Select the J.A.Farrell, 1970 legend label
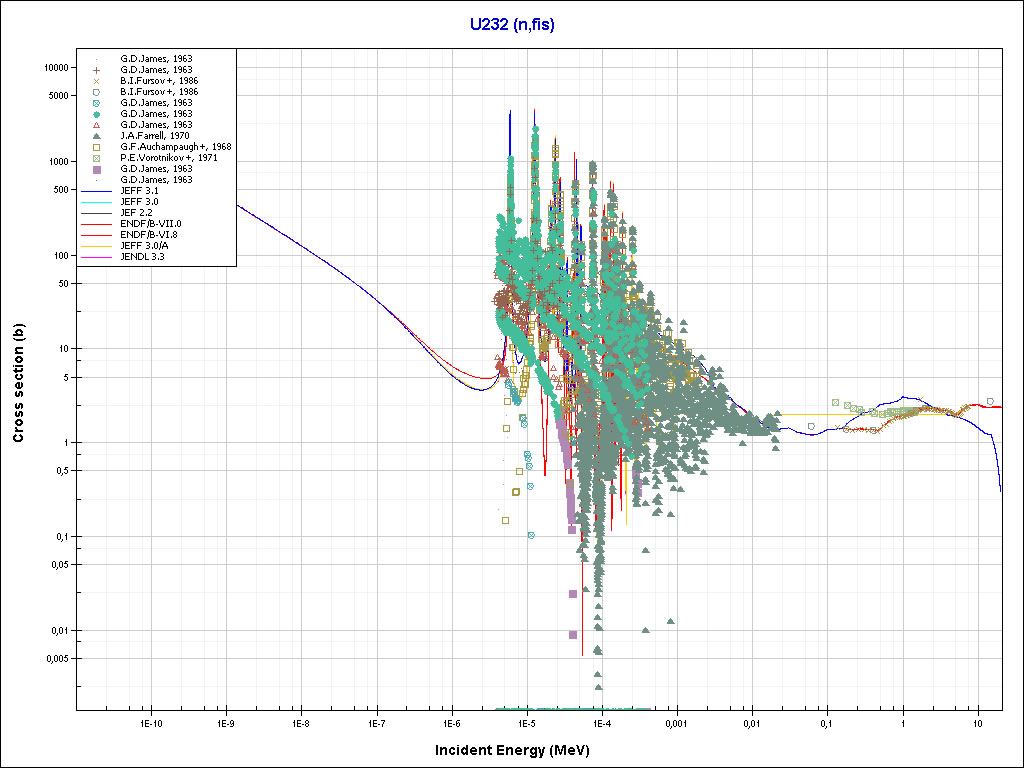1024x768 pixels. (x=154, y=136)
